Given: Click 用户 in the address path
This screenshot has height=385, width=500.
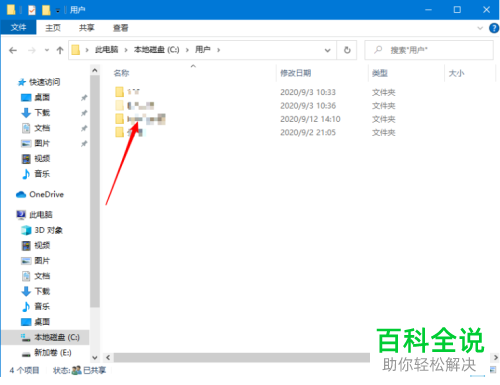Looking at the screenshot, I should 203,50.
